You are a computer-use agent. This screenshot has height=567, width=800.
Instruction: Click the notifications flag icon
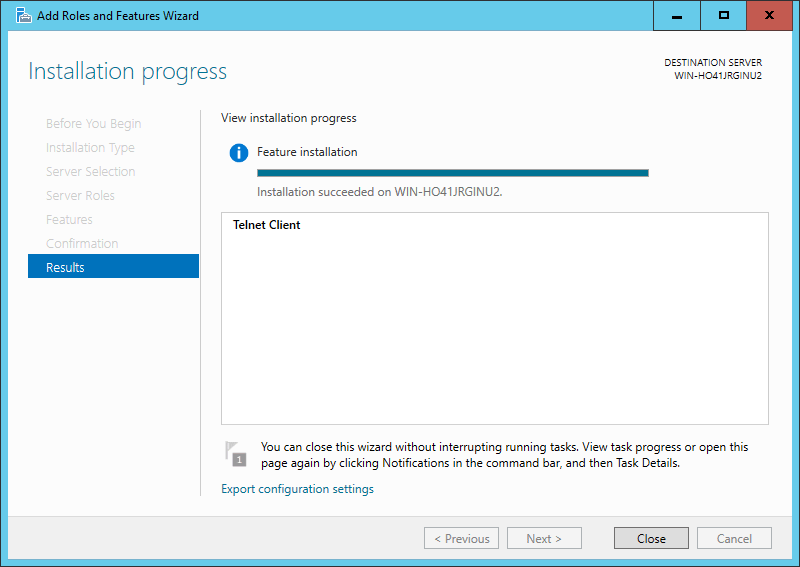pyautogui.click(x=236, y=454)
